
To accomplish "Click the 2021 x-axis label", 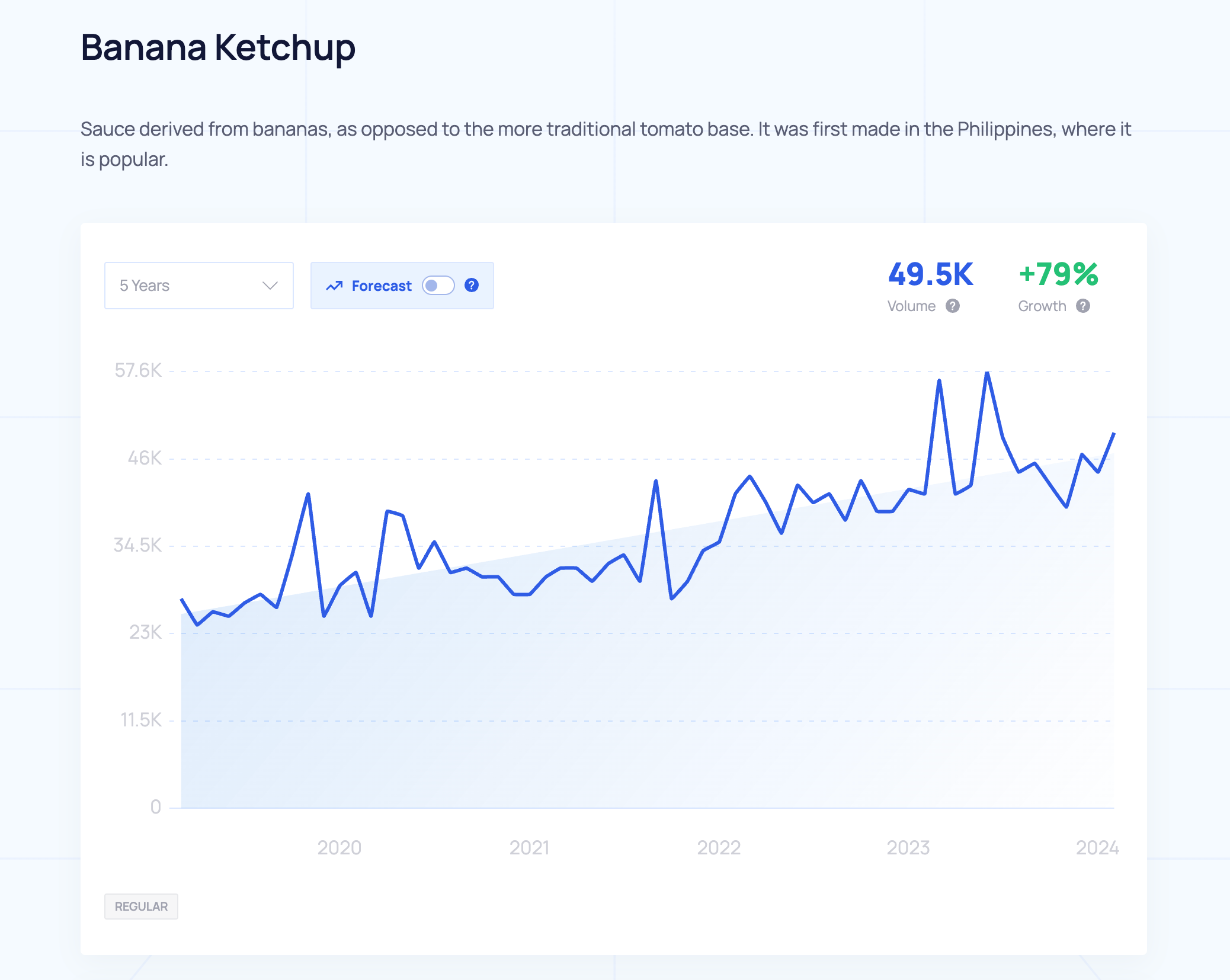I will coord(529,848).
